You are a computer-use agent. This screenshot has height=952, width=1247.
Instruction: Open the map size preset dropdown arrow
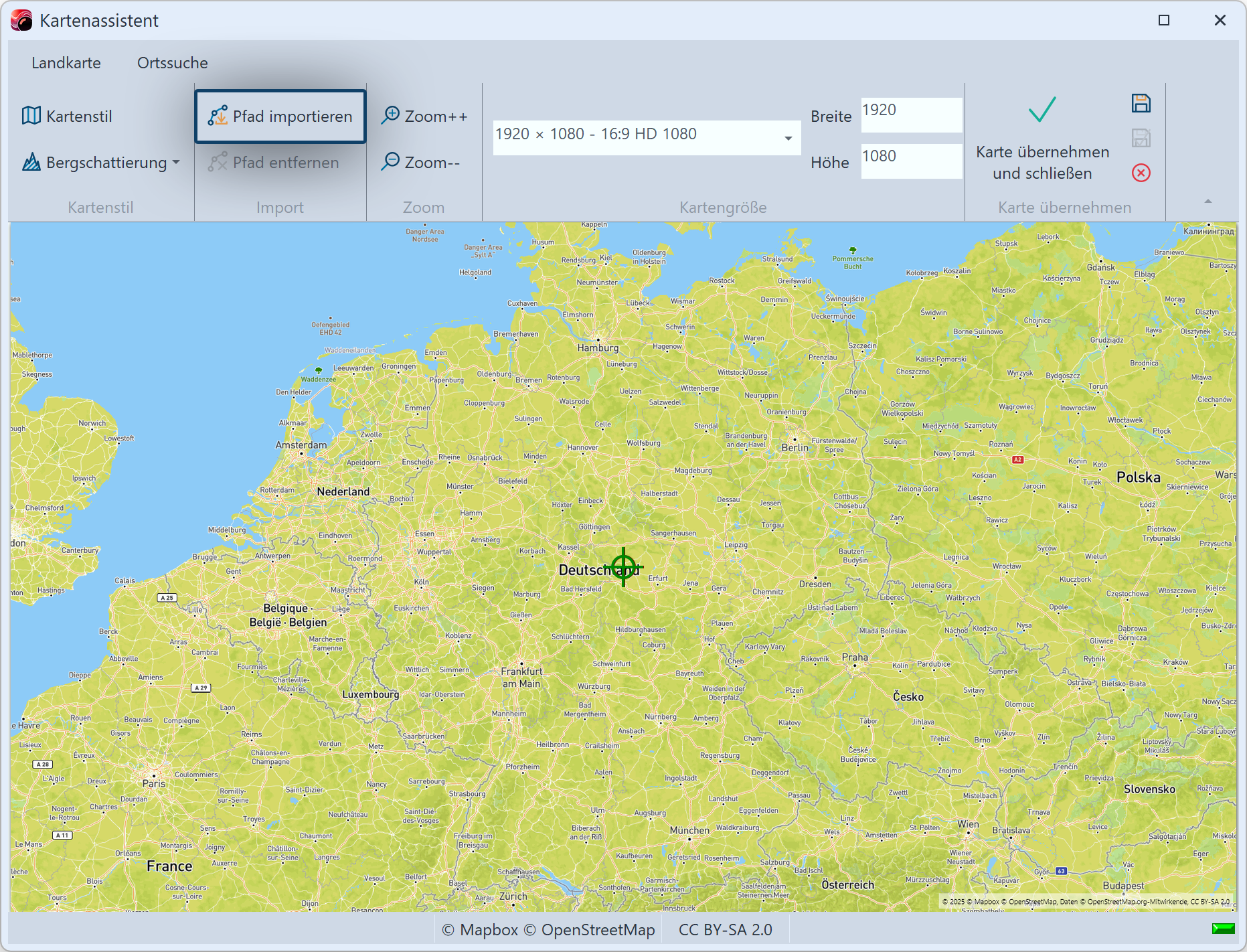tap(788, 139)
